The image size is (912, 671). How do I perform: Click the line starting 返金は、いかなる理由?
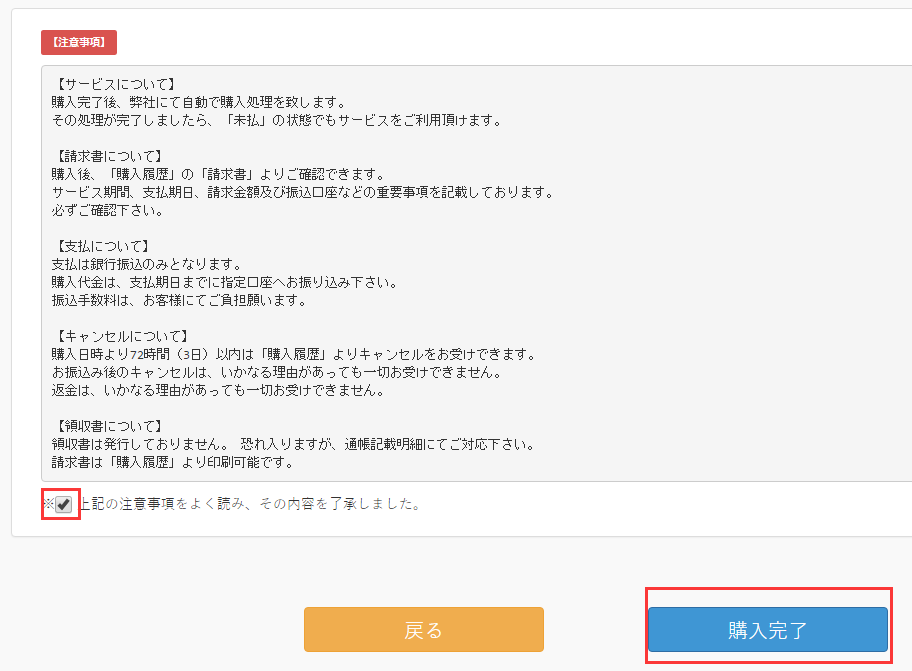coord(218,390)
